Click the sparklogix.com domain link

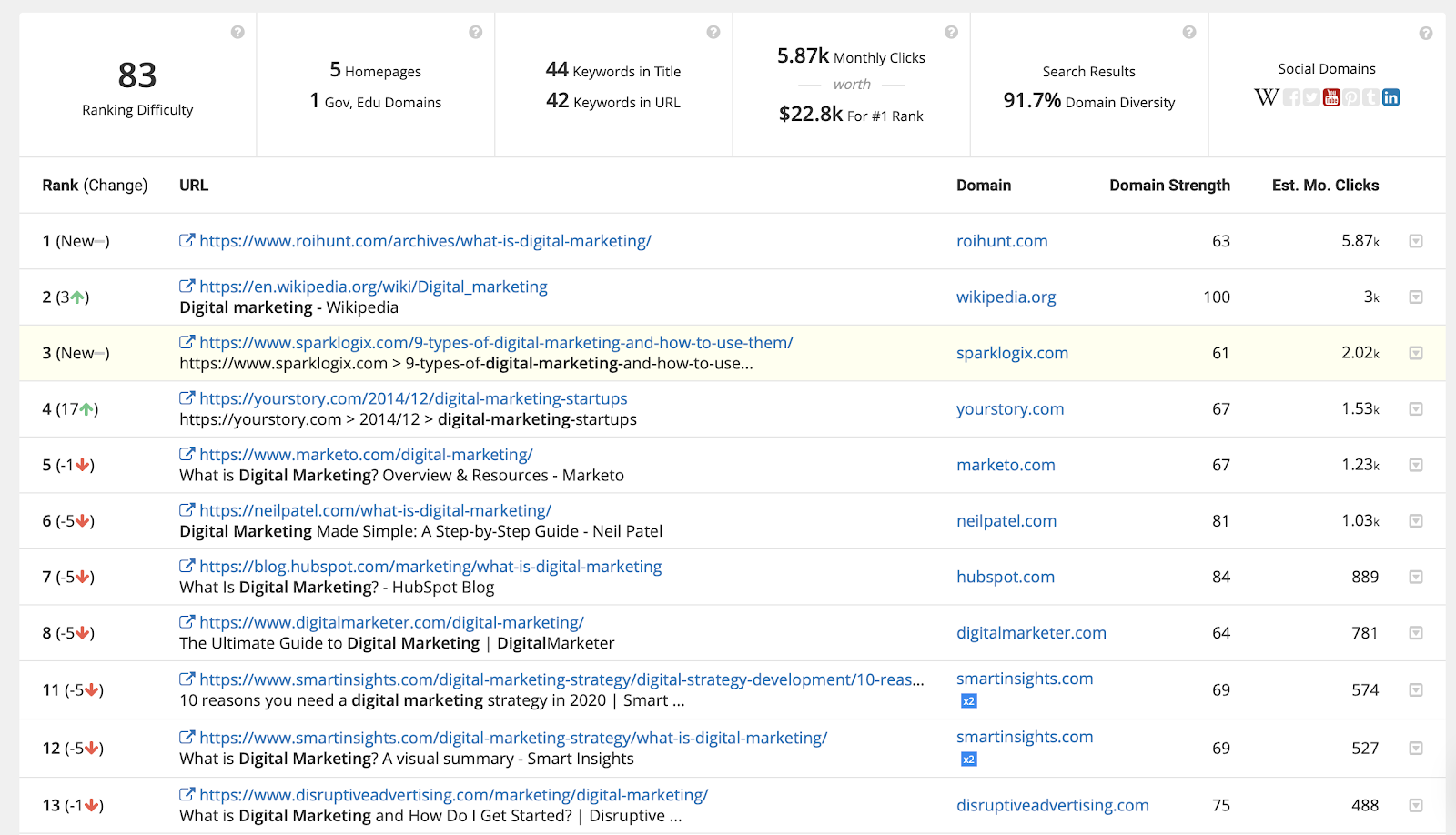click(x=1012, y=353)
